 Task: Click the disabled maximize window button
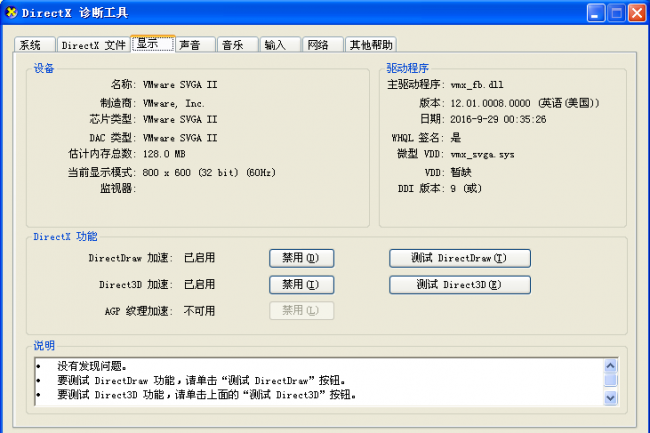[x=616, y=13]
